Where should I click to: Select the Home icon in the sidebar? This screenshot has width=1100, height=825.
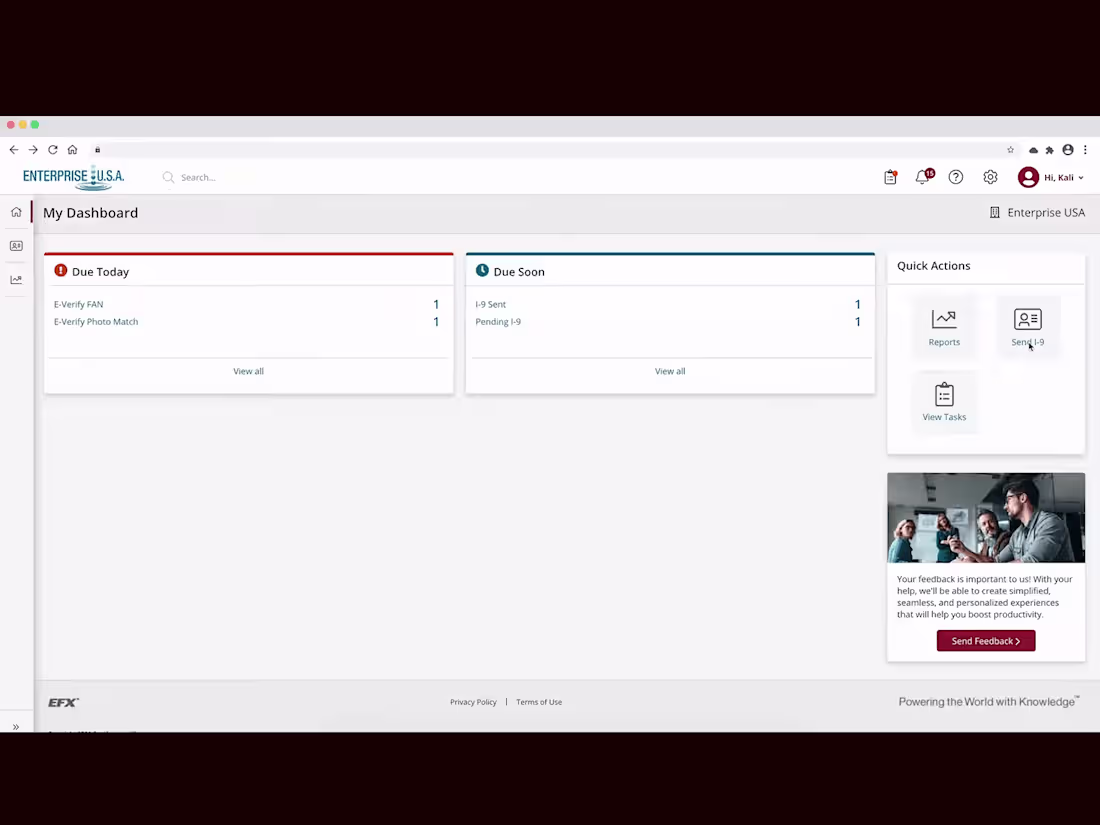point(16,212)
